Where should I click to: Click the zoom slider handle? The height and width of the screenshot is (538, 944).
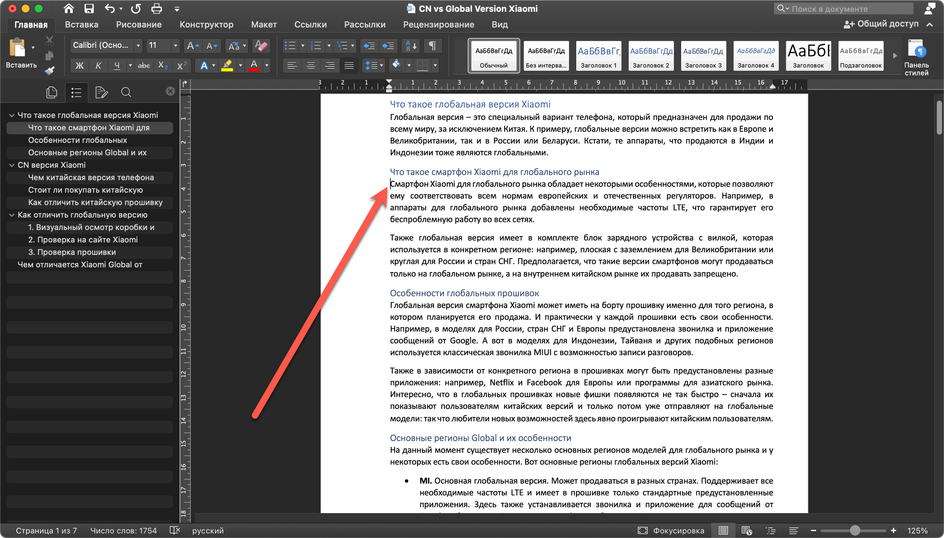(x=854, y=530)
